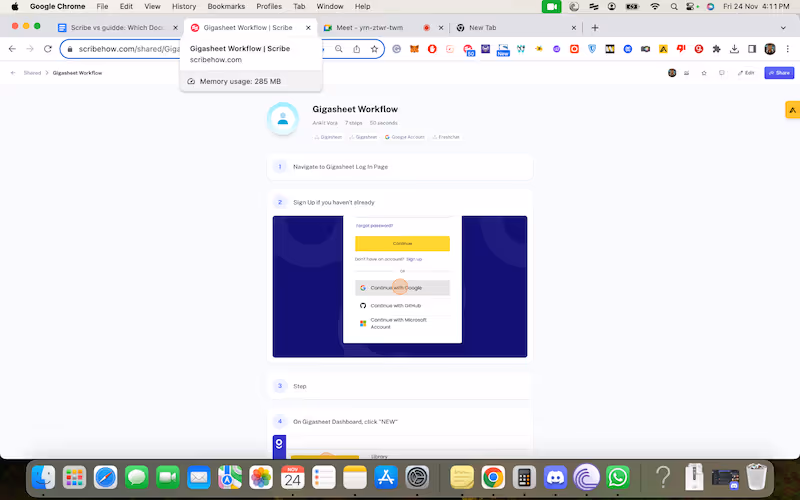This screenshot has height=500, width=800.
Task: Click the Chrome back navigation arrow
Action: pyautogui.click(x=12, y=49)
